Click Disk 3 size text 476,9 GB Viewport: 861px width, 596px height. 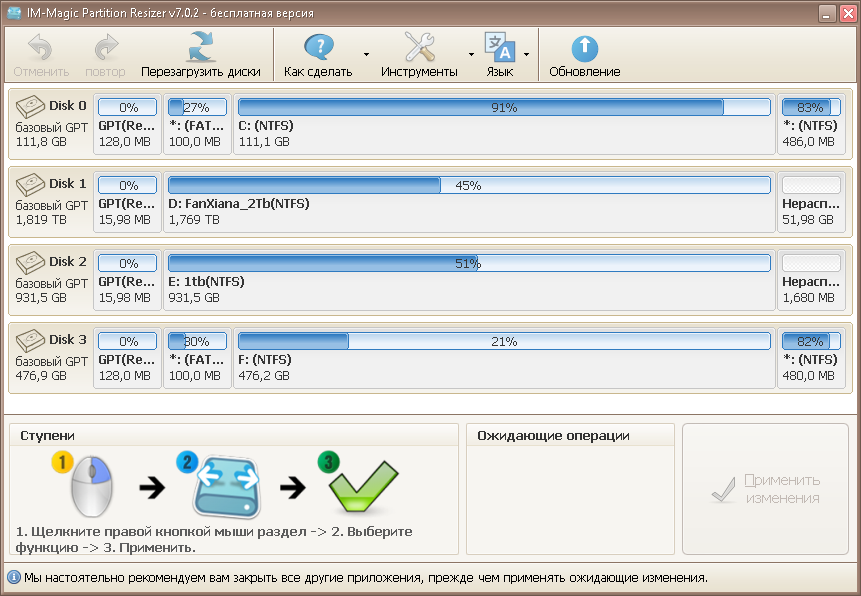41,376
